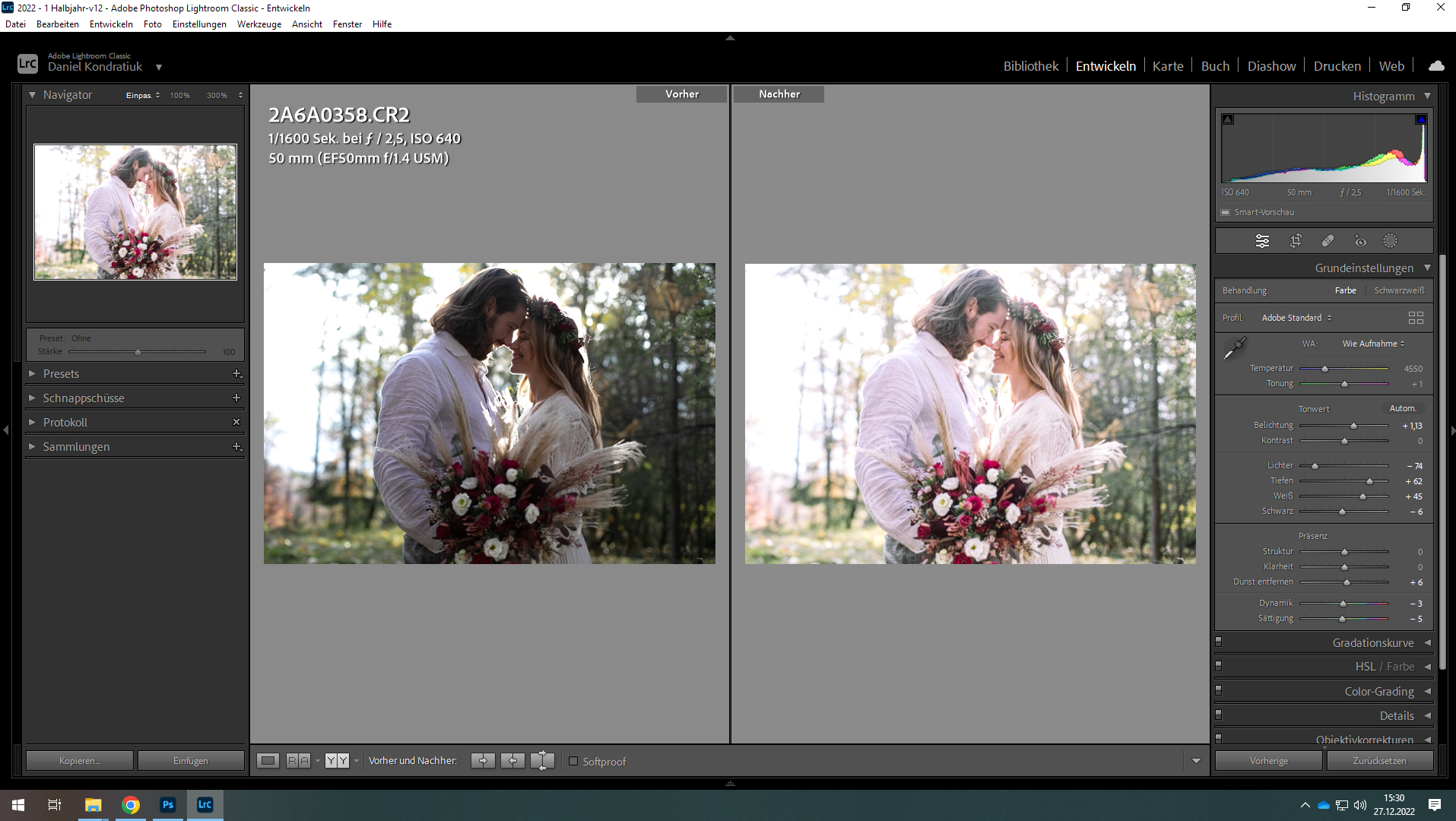This screenshot has height=821, width=1456.
Task: Open the Adobe Standard profile dropdown
Action: point(1296,318)
